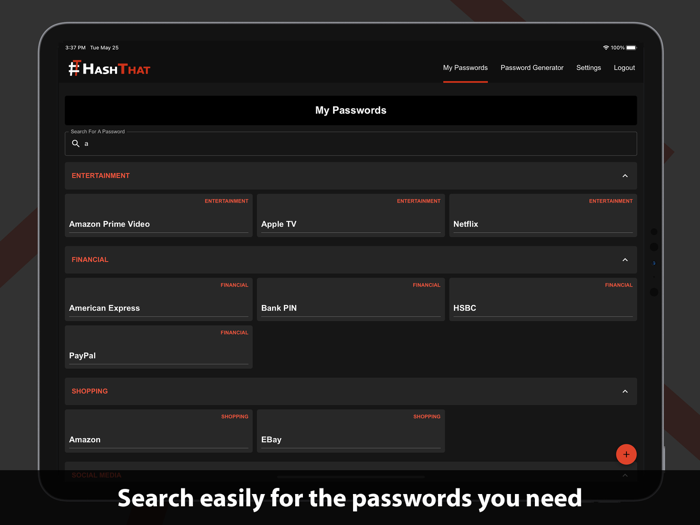This screenshot has height=525, width=700.
Task: Click the My Passwords page title
Action: click(351, 110)
